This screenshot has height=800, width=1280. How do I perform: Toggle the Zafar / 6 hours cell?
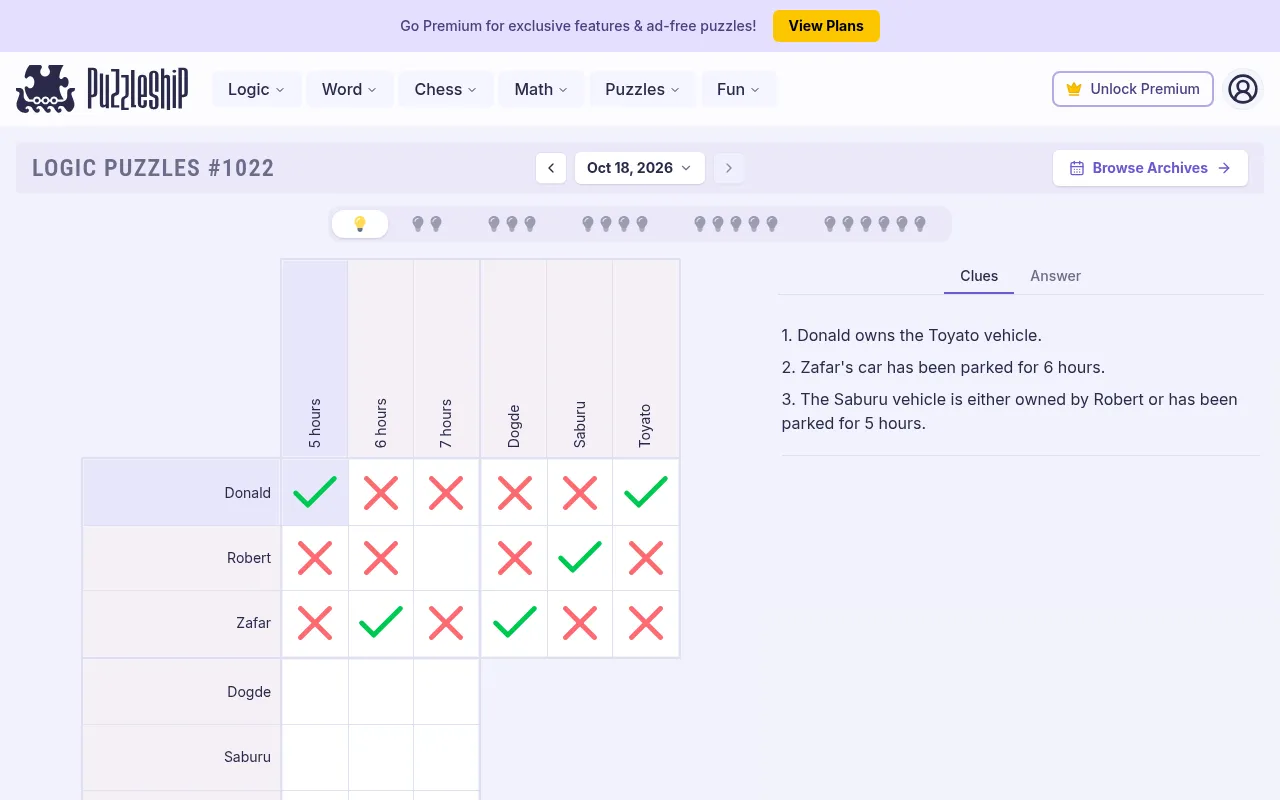tap(381, 623)
